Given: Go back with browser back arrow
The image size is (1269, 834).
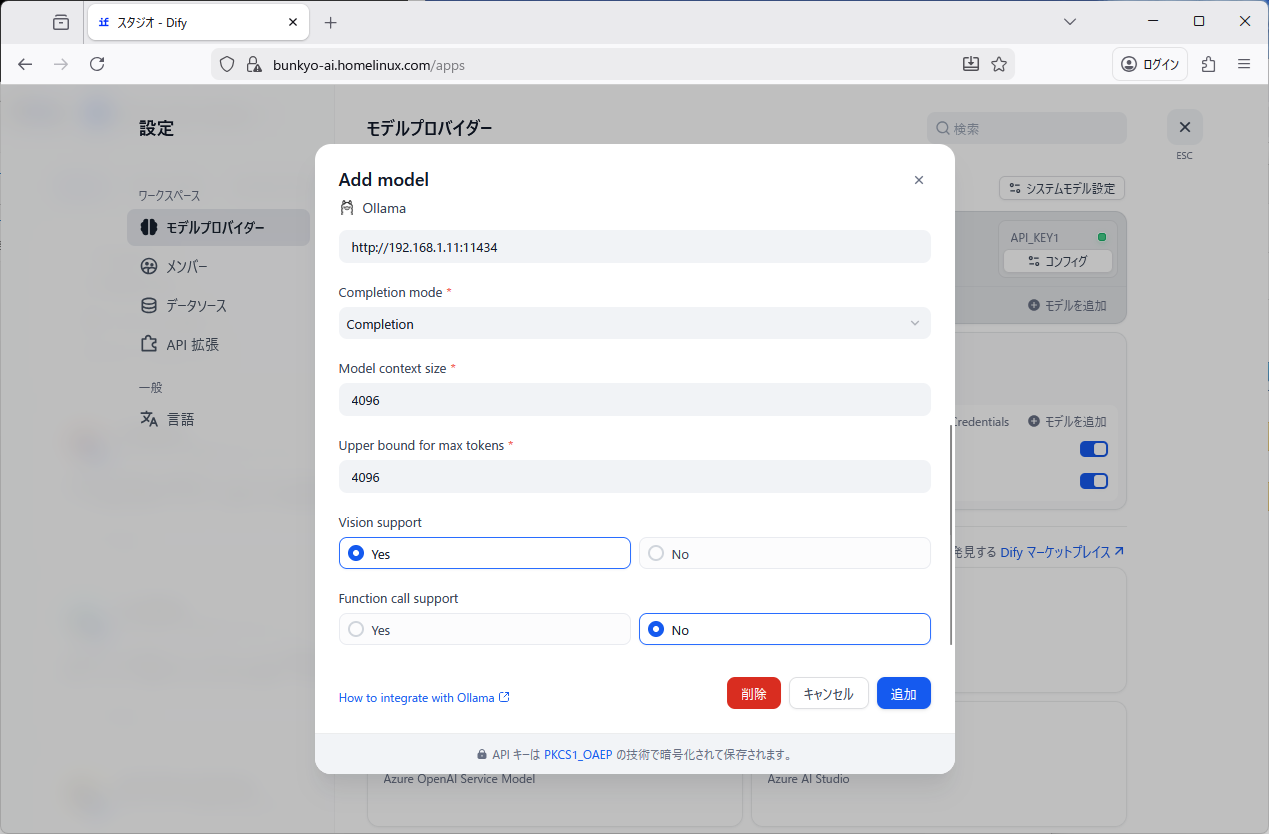Looking at the screenshot, I should pos(25,64).
